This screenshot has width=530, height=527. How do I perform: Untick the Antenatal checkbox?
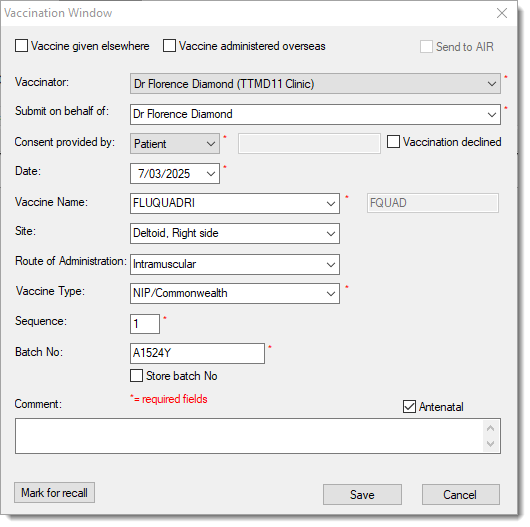pyautogui.click(x=409, y=406)
